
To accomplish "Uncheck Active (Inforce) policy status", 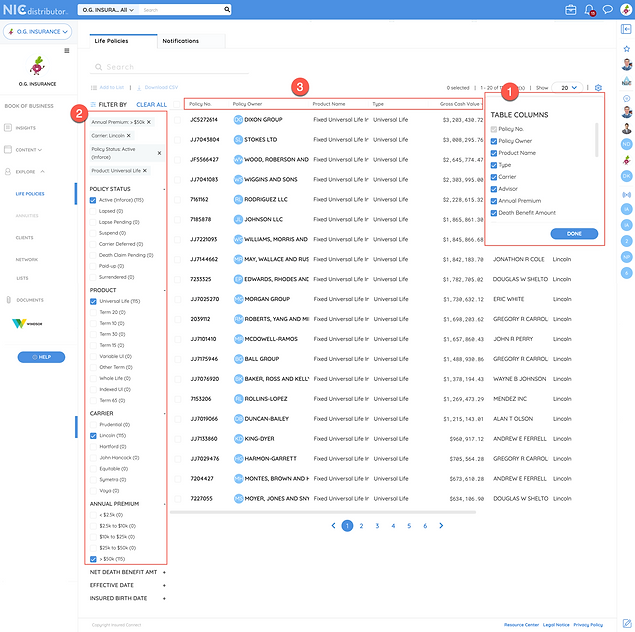I will [93, 200].
